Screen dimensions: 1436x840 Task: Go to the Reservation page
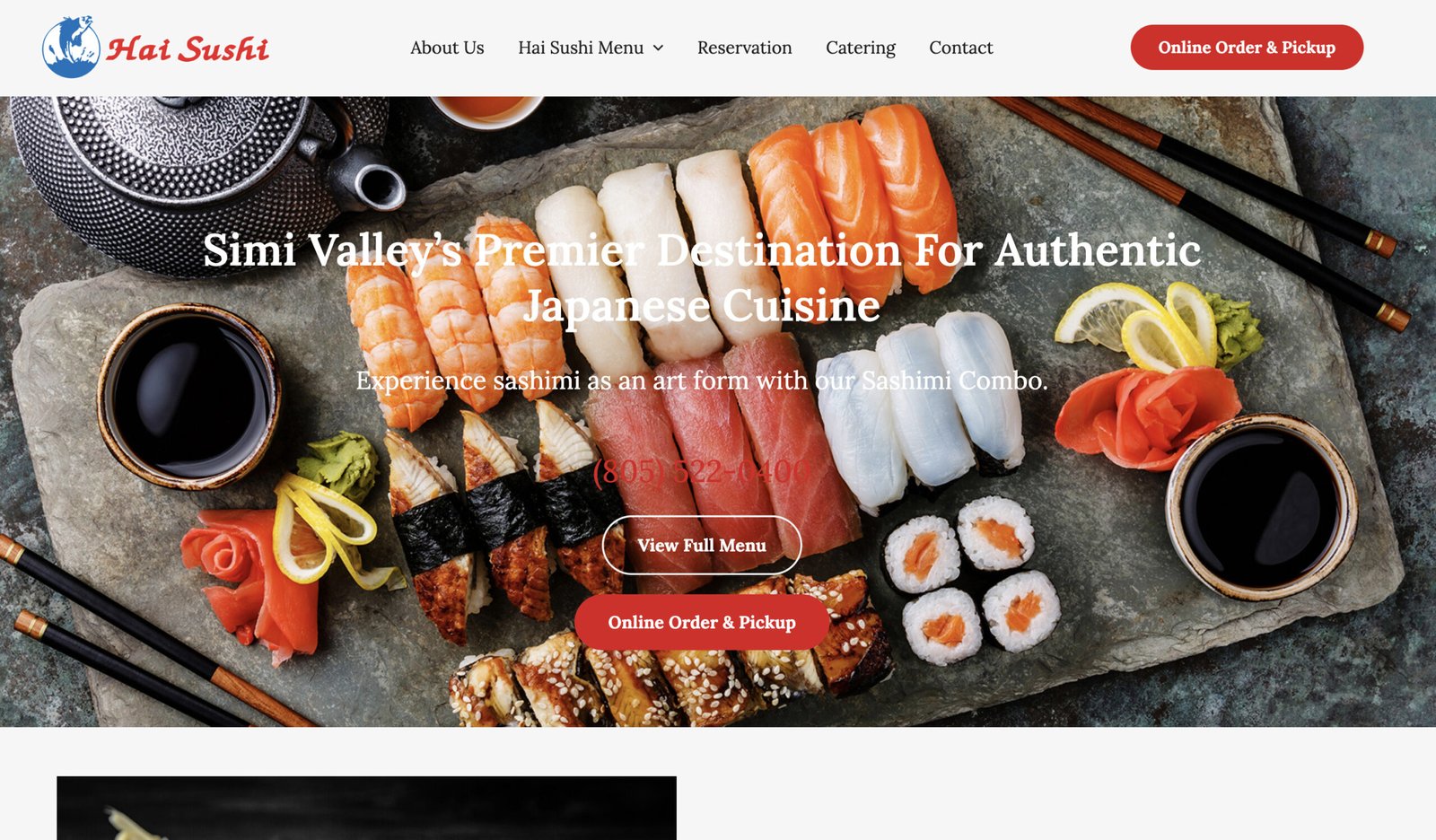[x=744, y=48]
